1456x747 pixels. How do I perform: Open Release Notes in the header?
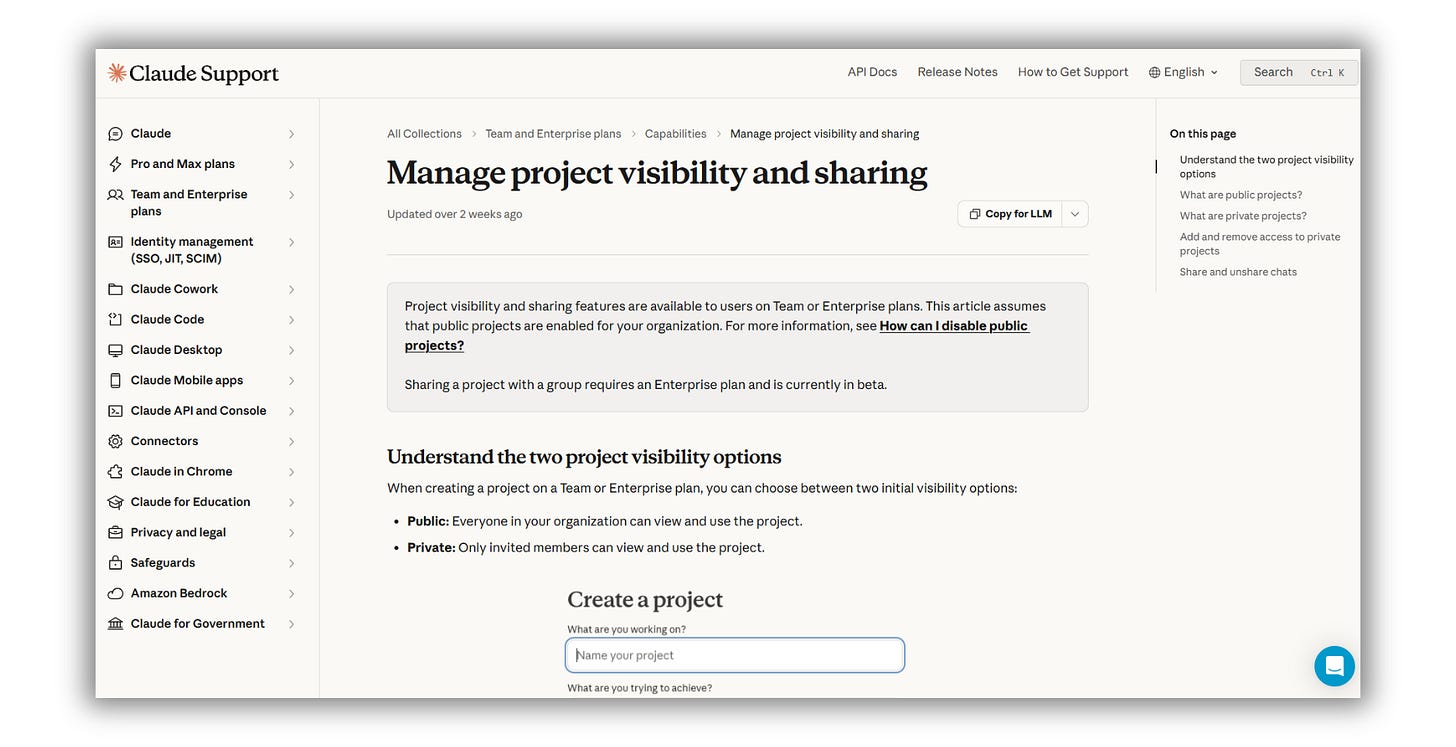click(957, 72)
